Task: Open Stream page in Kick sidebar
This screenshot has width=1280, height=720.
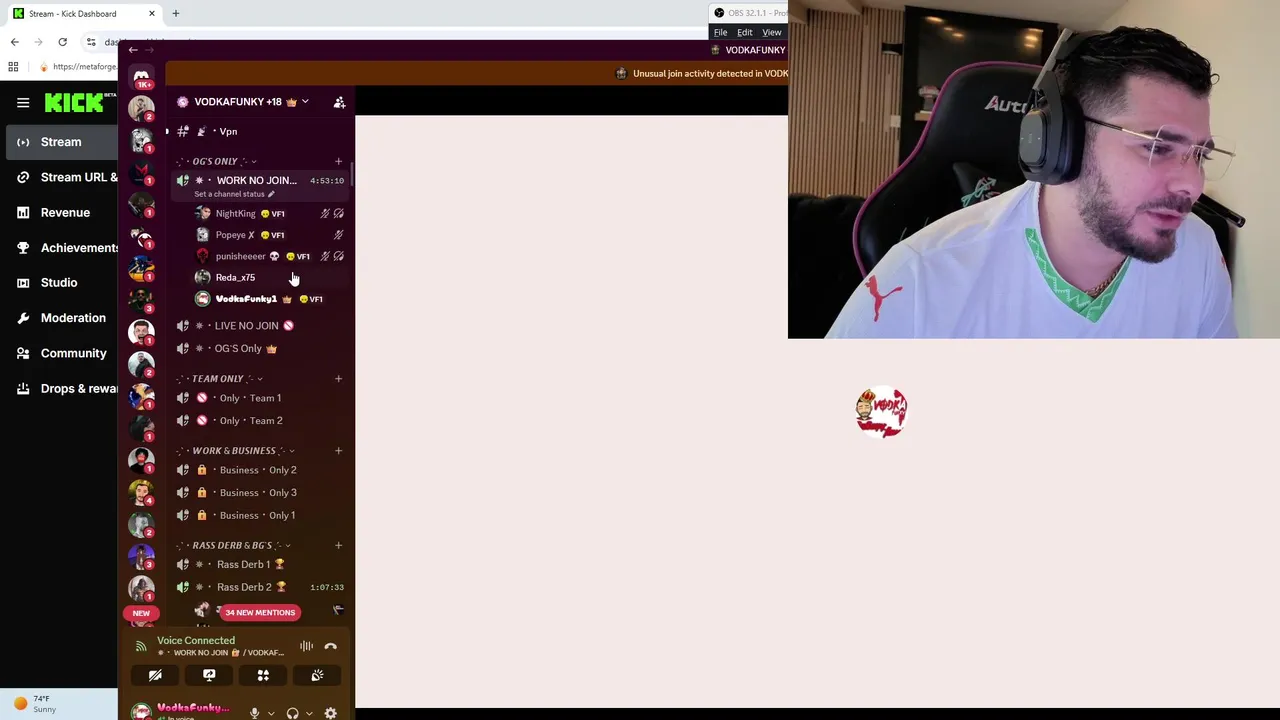Action: pos(62,142)
